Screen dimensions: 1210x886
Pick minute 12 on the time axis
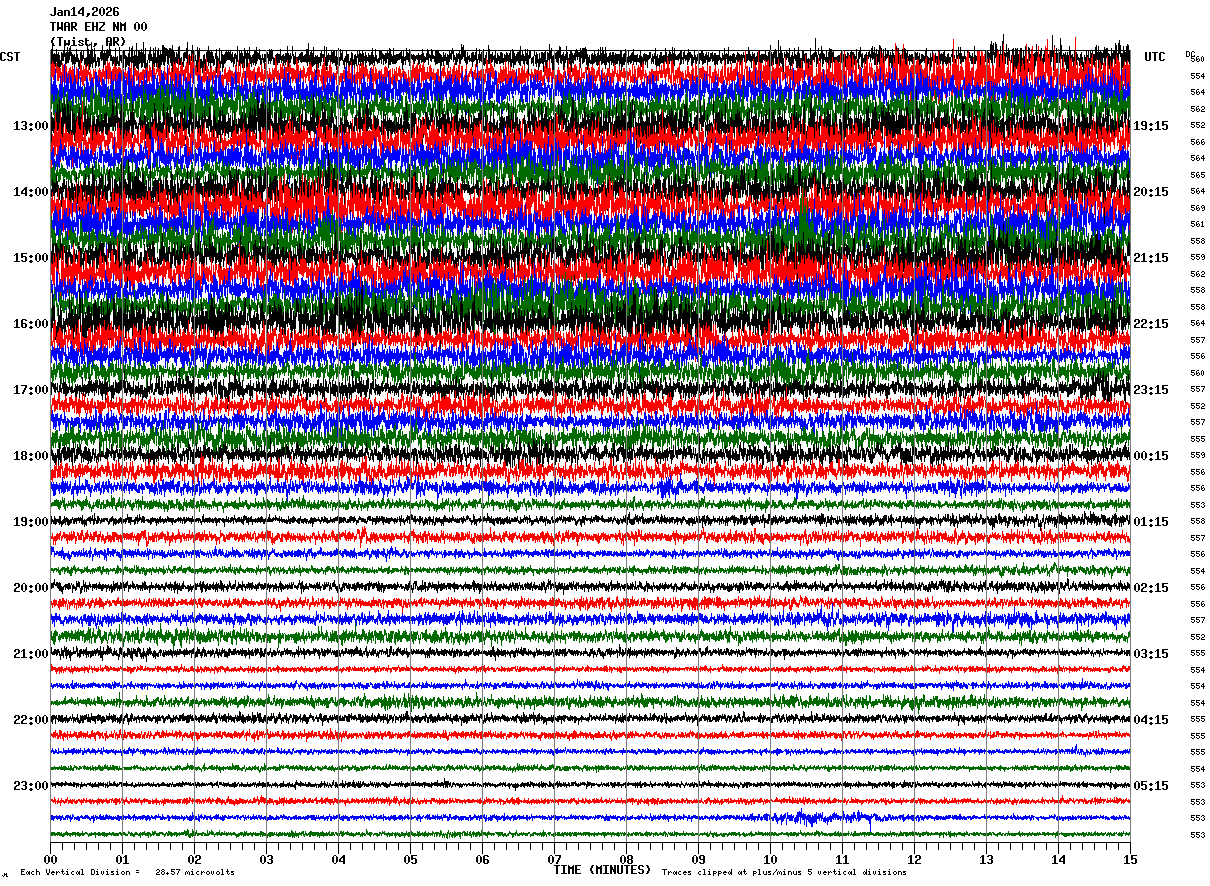click(914, 859)
